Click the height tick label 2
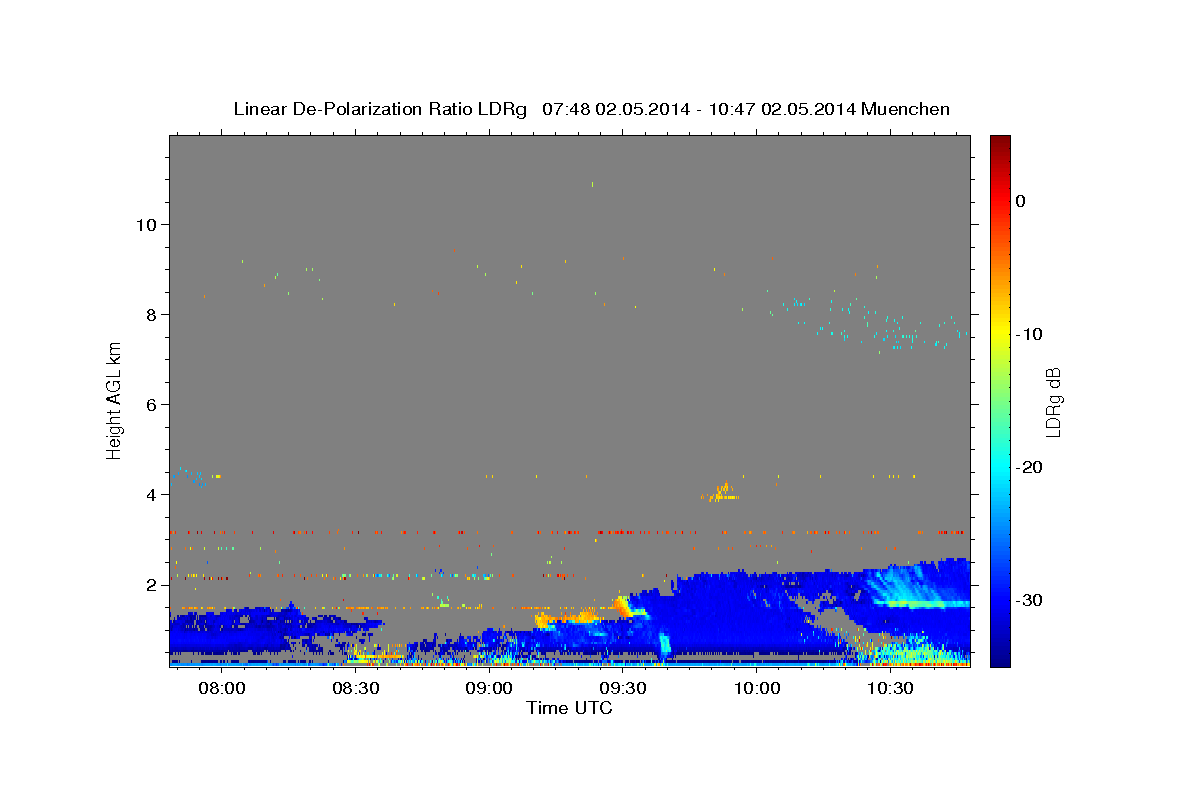Image resolution: width=1200 pixels, height=800 pixels. pos(150,584)
